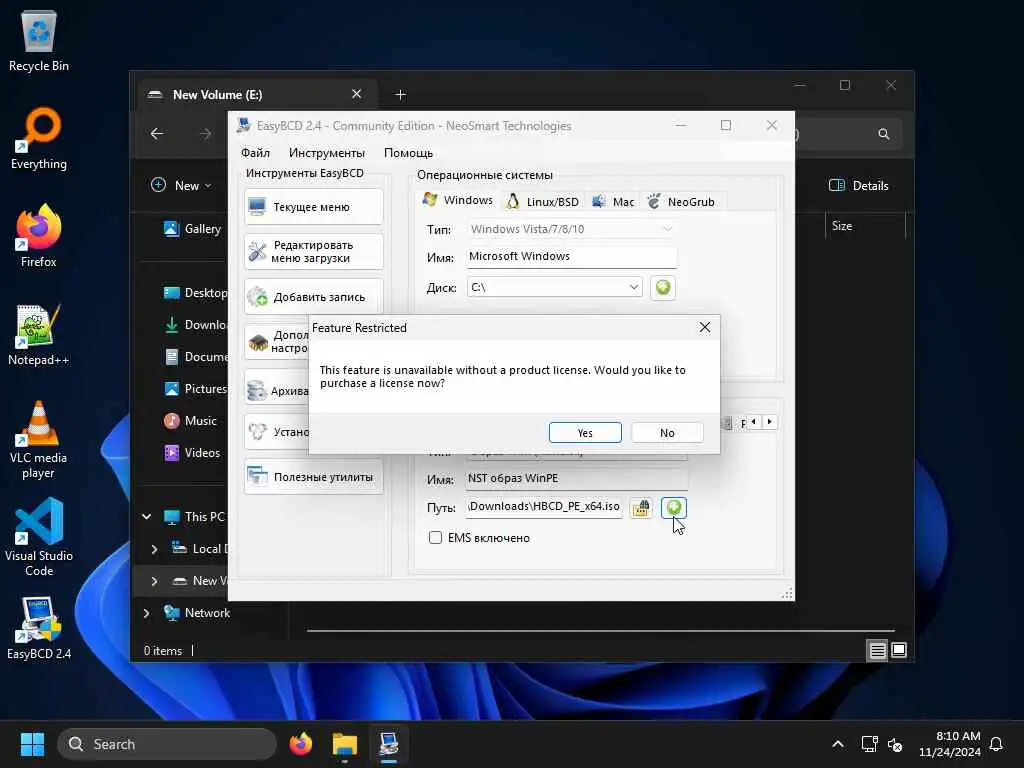Select Visual Studio Code desktop shortcut
Screen dimensions: 1024x768
tap(39, 537)
